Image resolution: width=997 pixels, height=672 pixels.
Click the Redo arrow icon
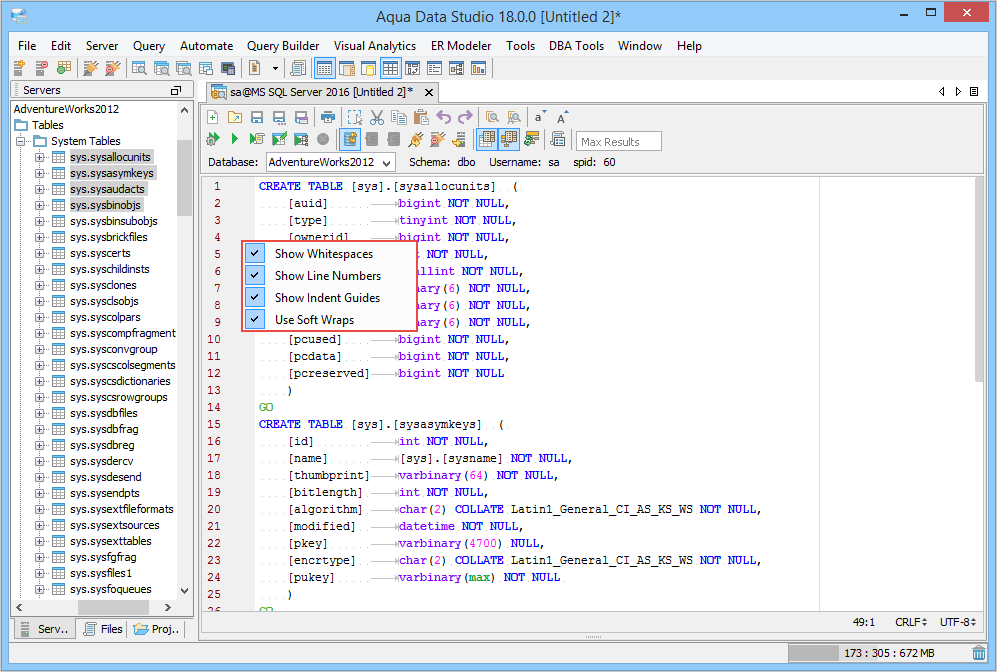coord(465,117)
